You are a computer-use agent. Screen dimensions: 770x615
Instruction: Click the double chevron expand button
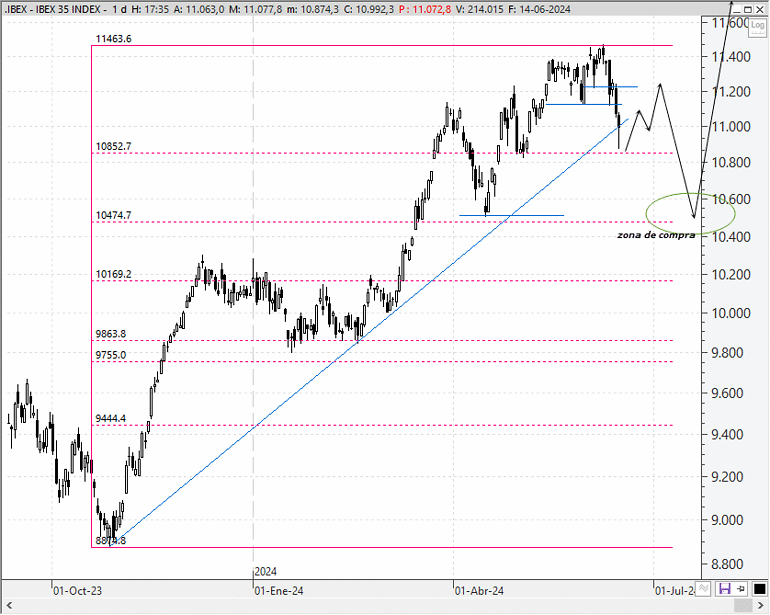pos(704,588)
